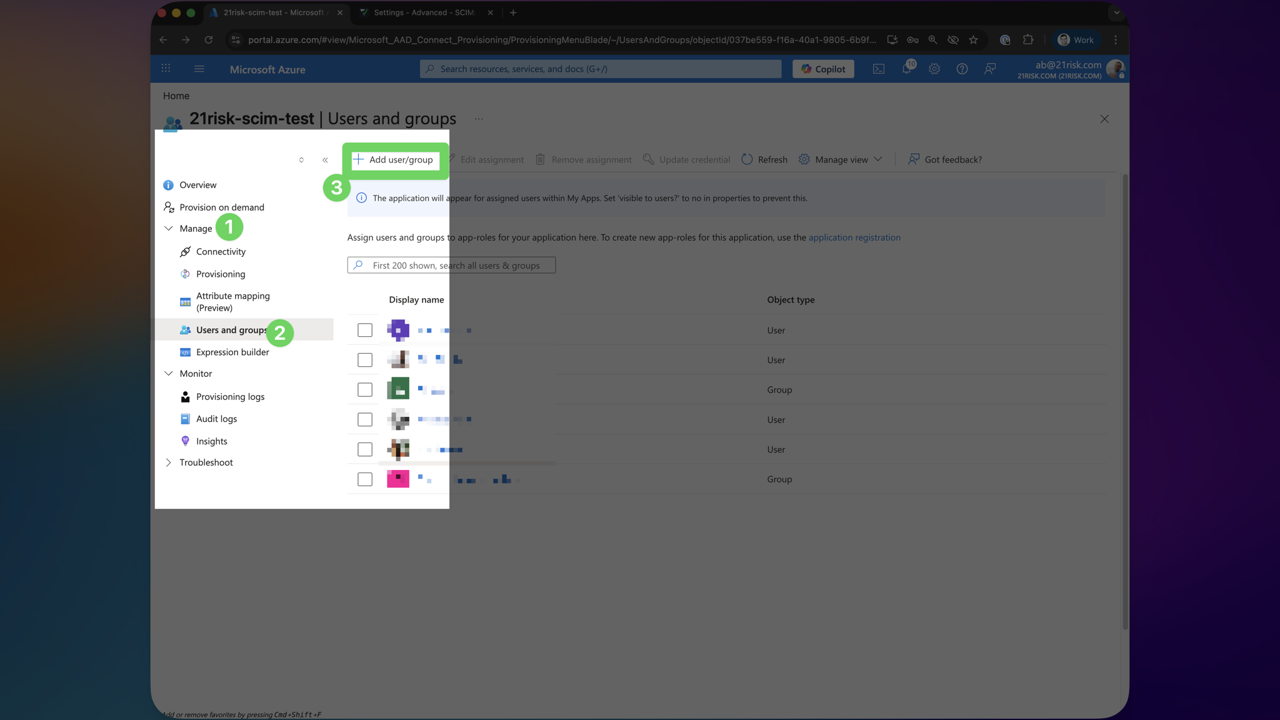The width and height of the screenshot is (1280, 720).
Task: Check the checkbox on the first User row
Action: 364,330
